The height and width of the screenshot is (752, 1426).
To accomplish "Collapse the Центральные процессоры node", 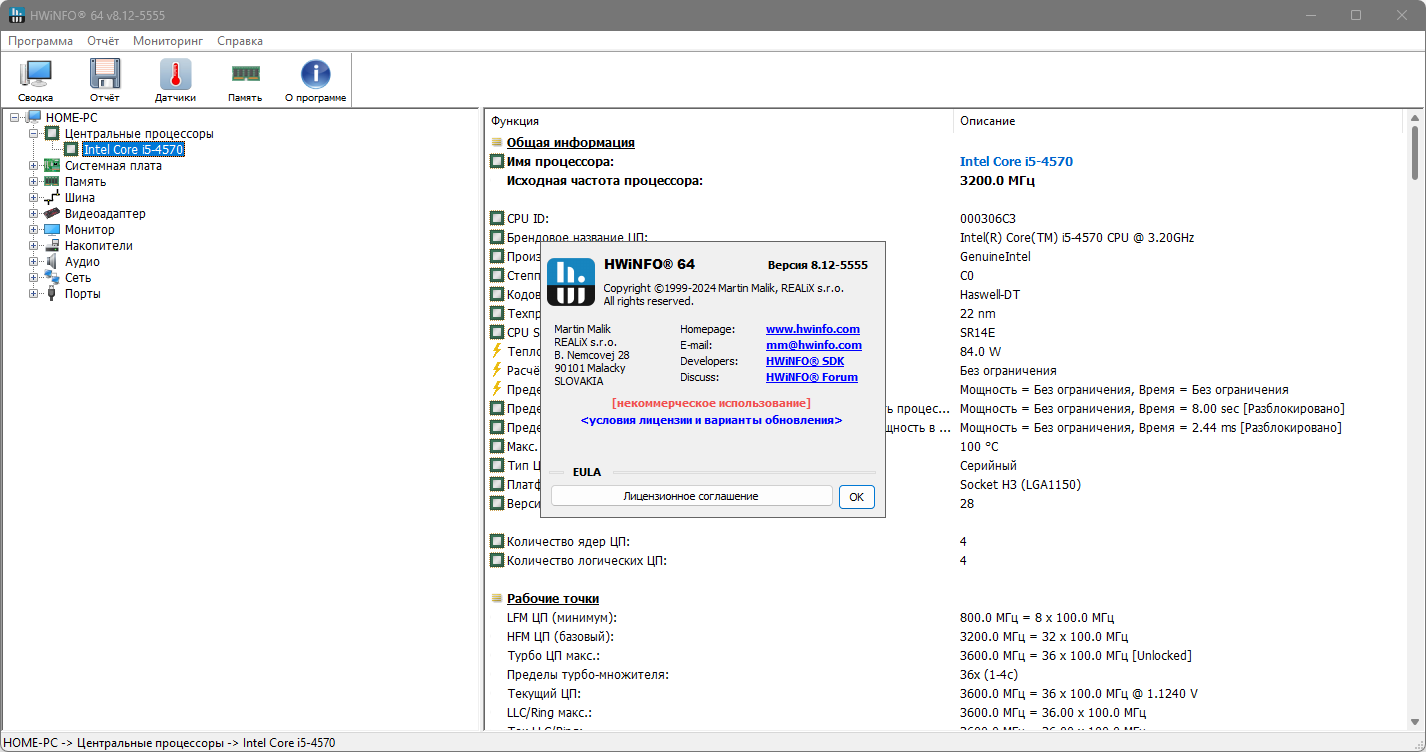I will click(x=34, y=134).
